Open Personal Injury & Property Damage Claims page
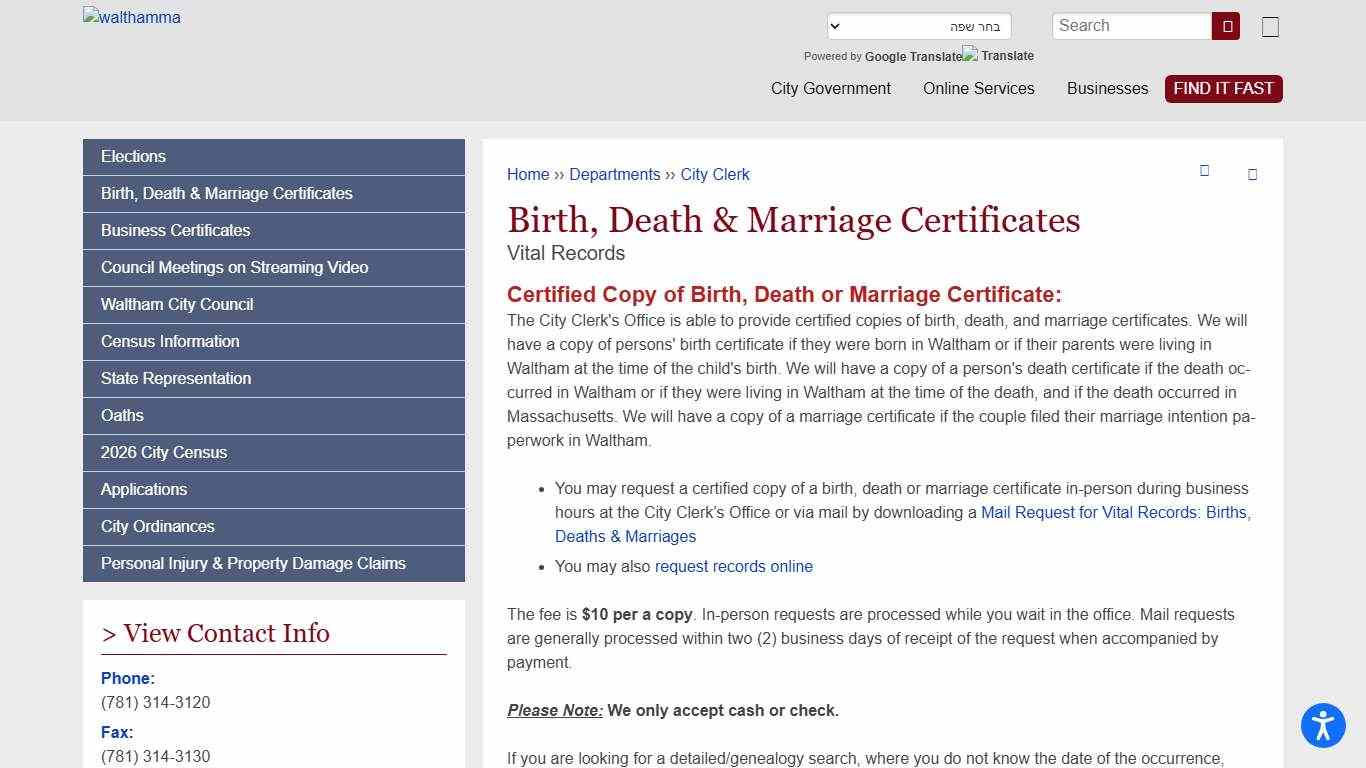This screenshot has height=768, width=1366. pos(273,563)
